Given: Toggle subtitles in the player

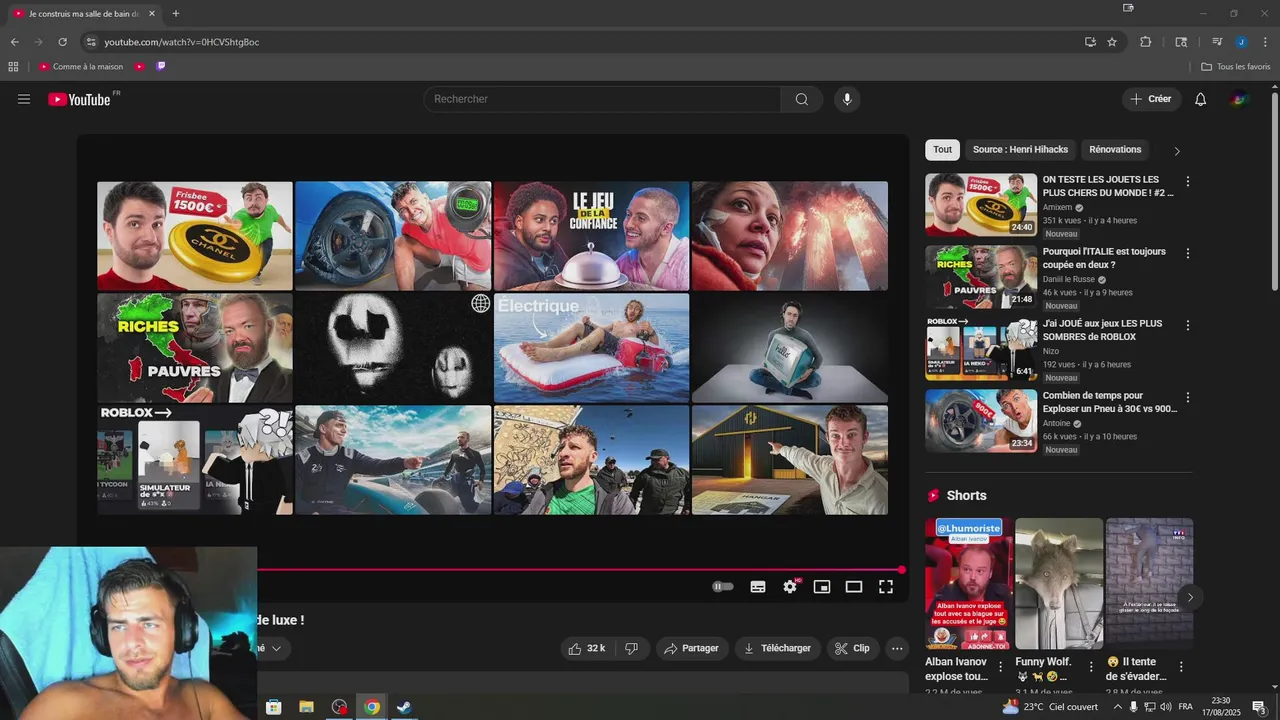Looking at the screenshot, I should coord(758,587).
